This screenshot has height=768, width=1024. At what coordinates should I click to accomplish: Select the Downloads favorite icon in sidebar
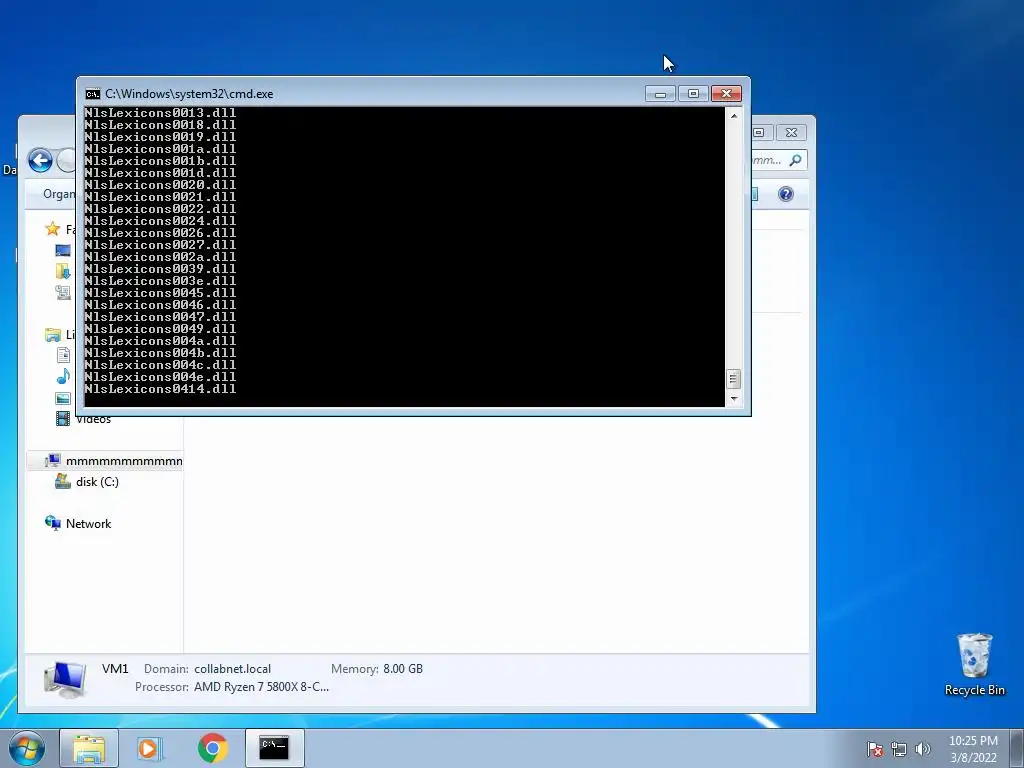pyautogui.click(x=63, y=271)
